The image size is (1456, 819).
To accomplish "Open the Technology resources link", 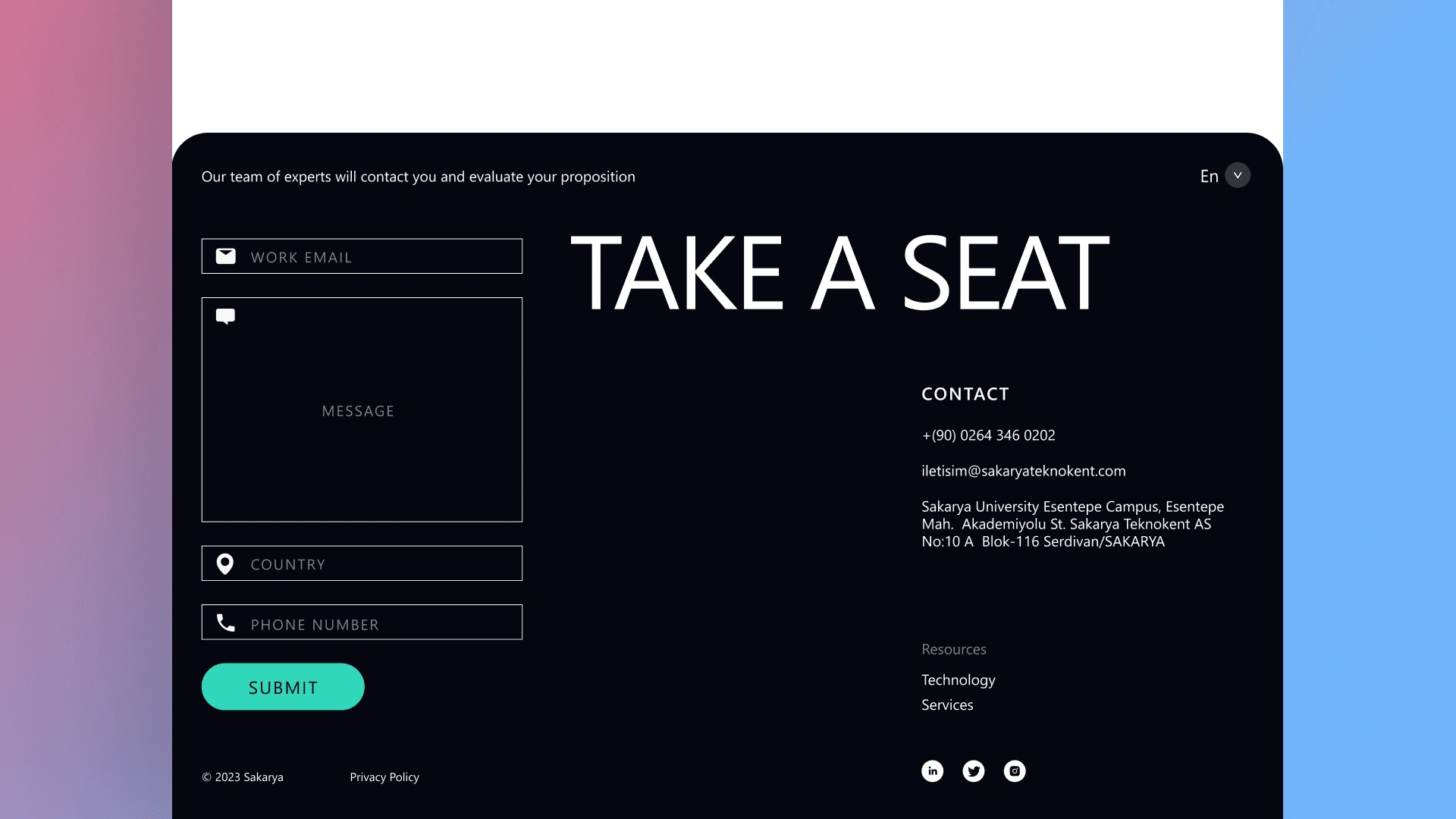I will pyautogui.click(x=959, y=680).
